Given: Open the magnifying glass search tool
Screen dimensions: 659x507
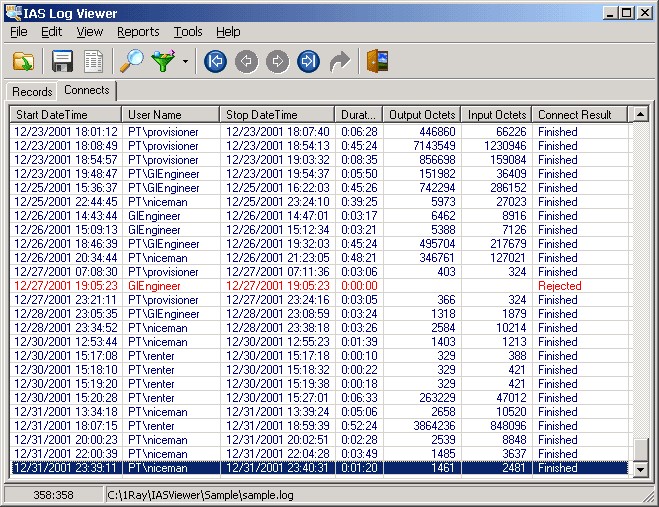Looking at the screenshot, I should tap(132, 61).
